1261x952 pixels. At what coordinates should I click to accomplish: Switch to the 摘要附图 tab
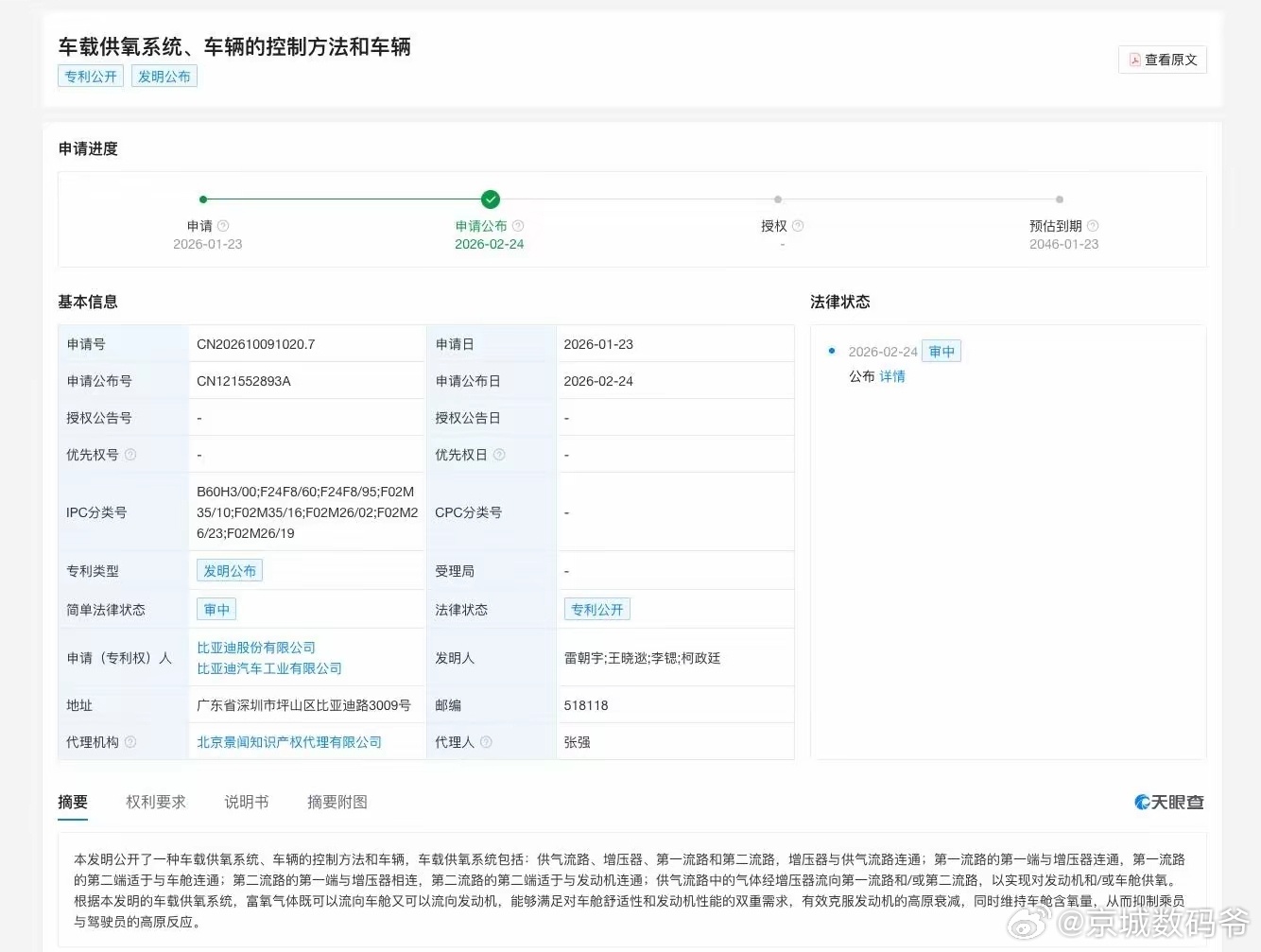tap(337, 802)
